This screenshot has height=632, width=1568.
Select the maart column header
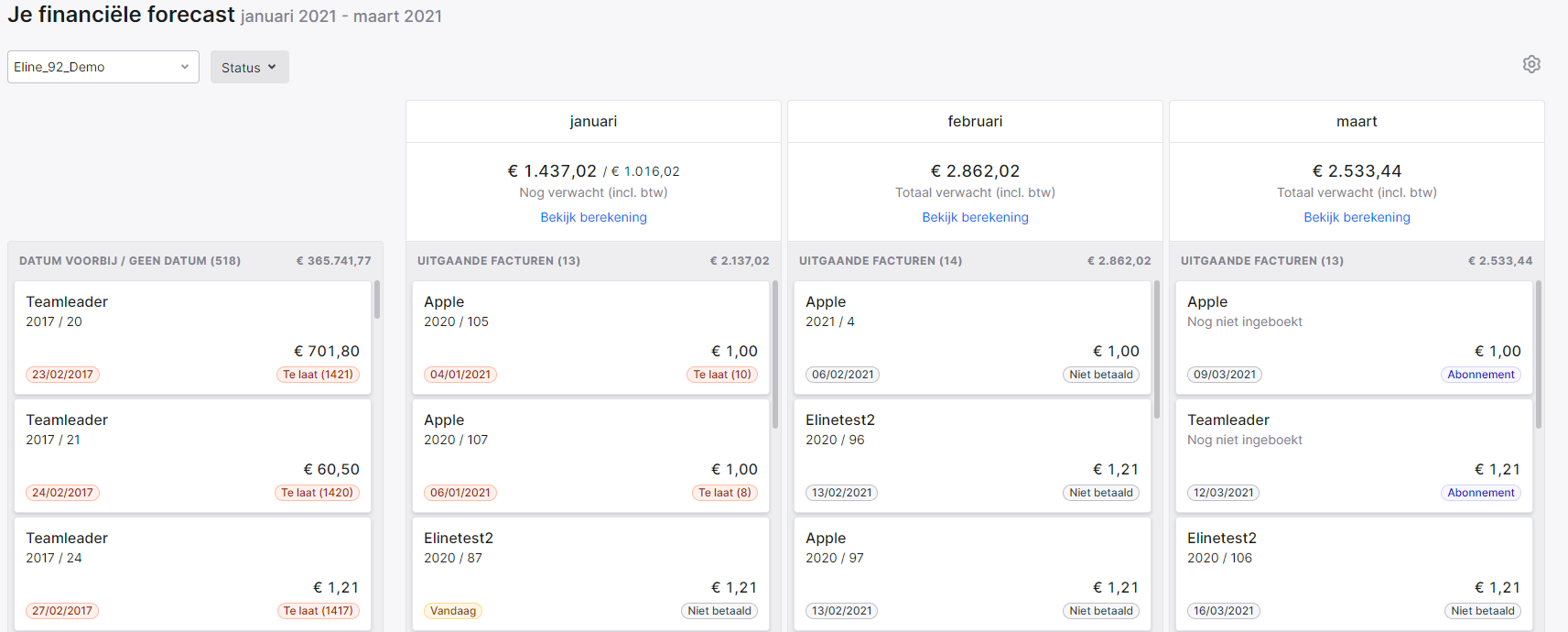(x=1357, y=121)
